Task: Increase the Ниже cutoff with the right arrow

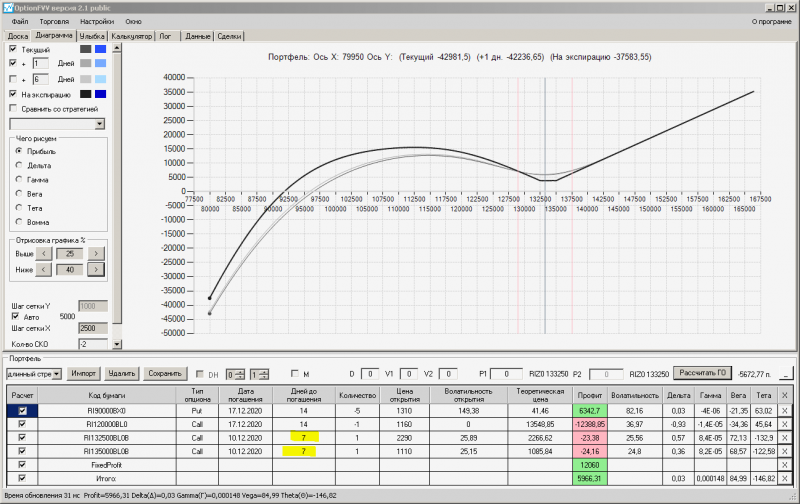Action: (x=96, y=269)
